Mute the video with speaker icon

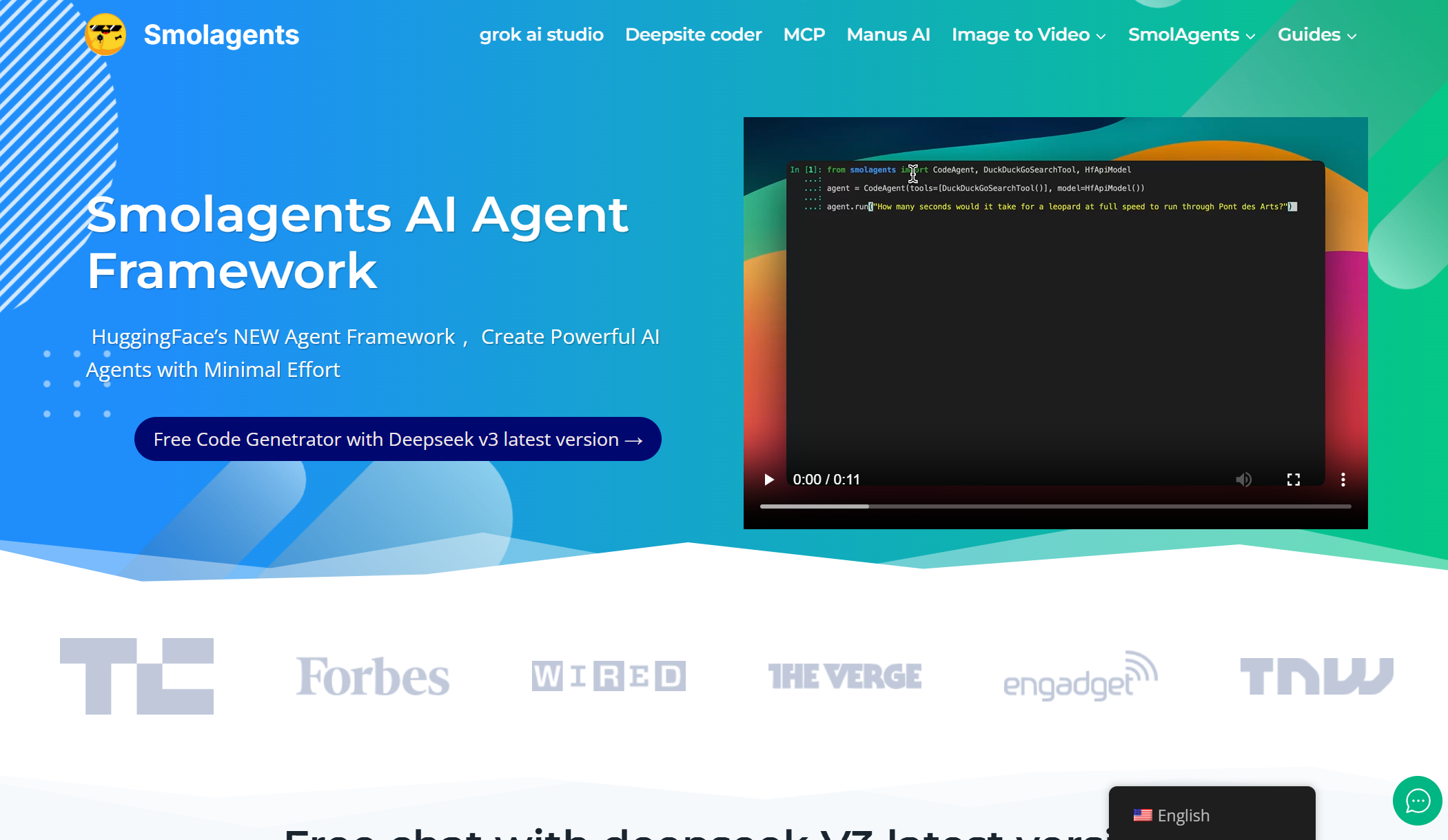[x=1243, y=480]
